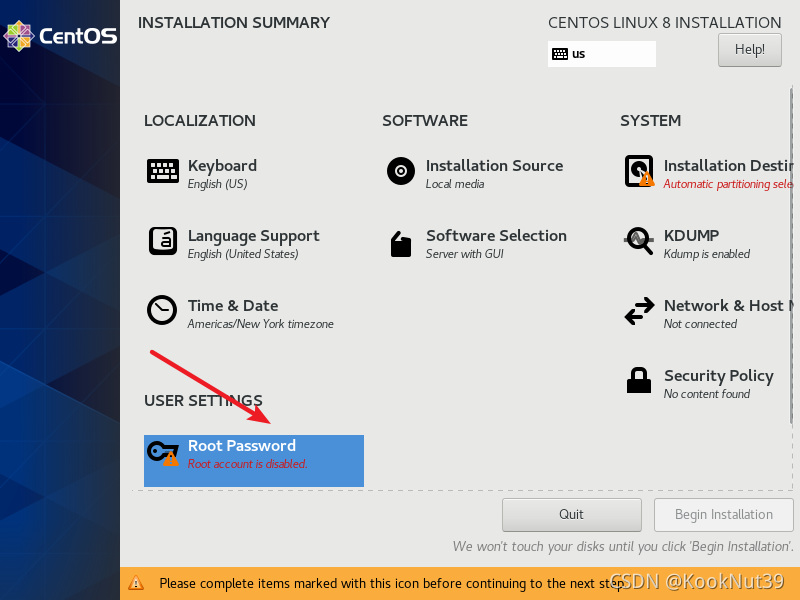800x600 pixels.
Task: Click the Help! button
Action: 749,49
